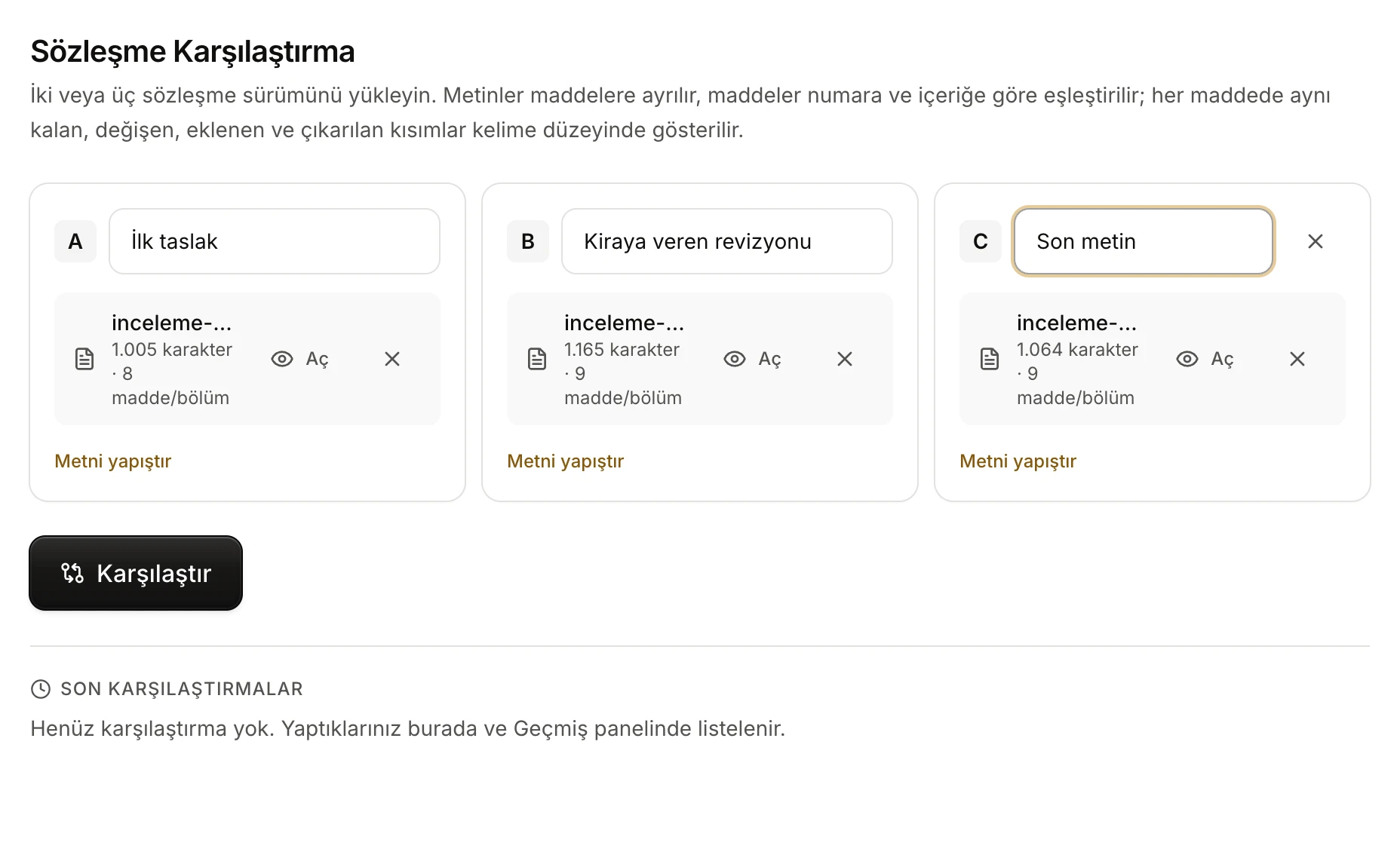Focus the Son metin name field
1400x864 pixels.
coord(1144,241)
